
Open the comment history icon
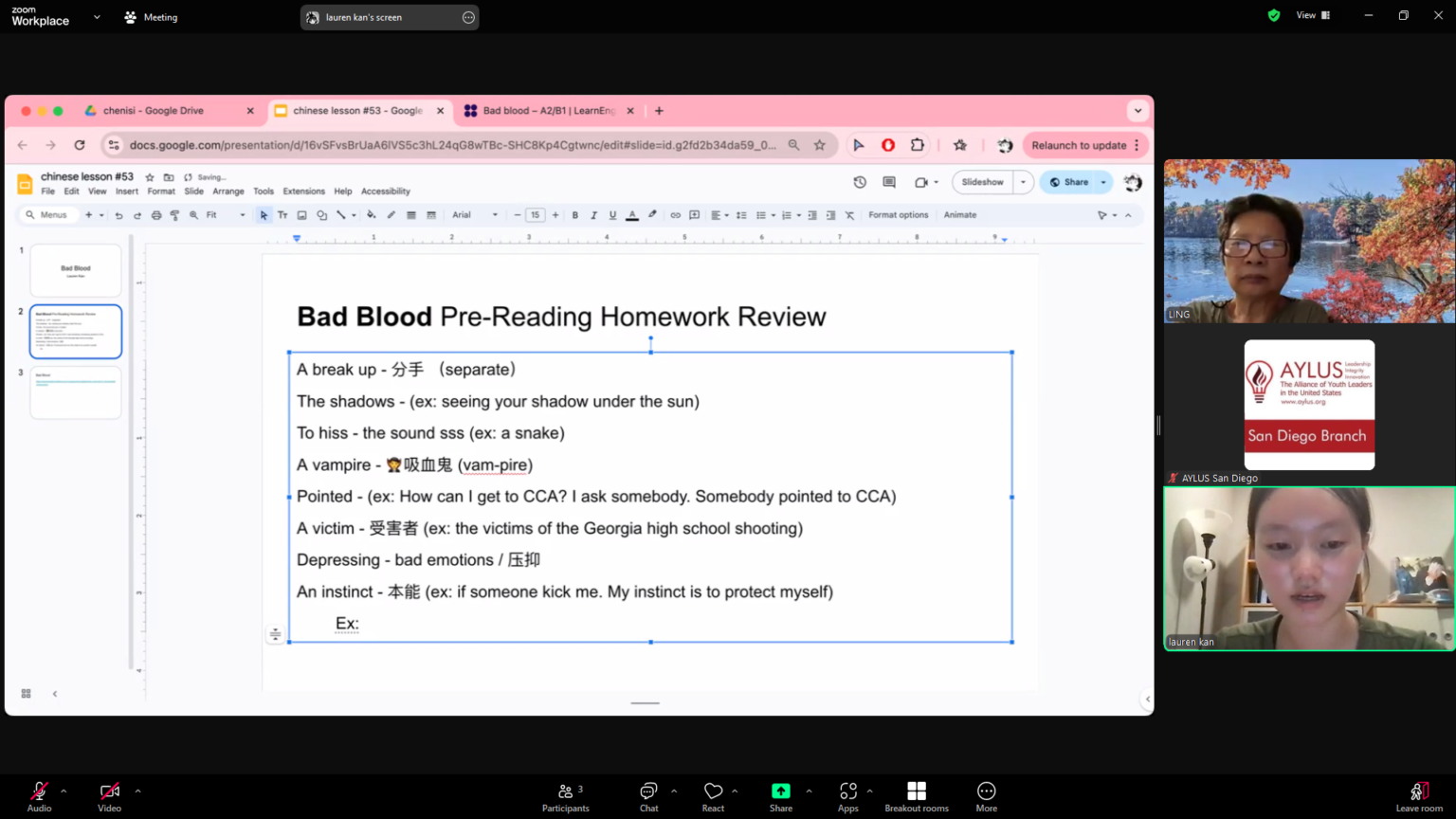tap(889, 182)
